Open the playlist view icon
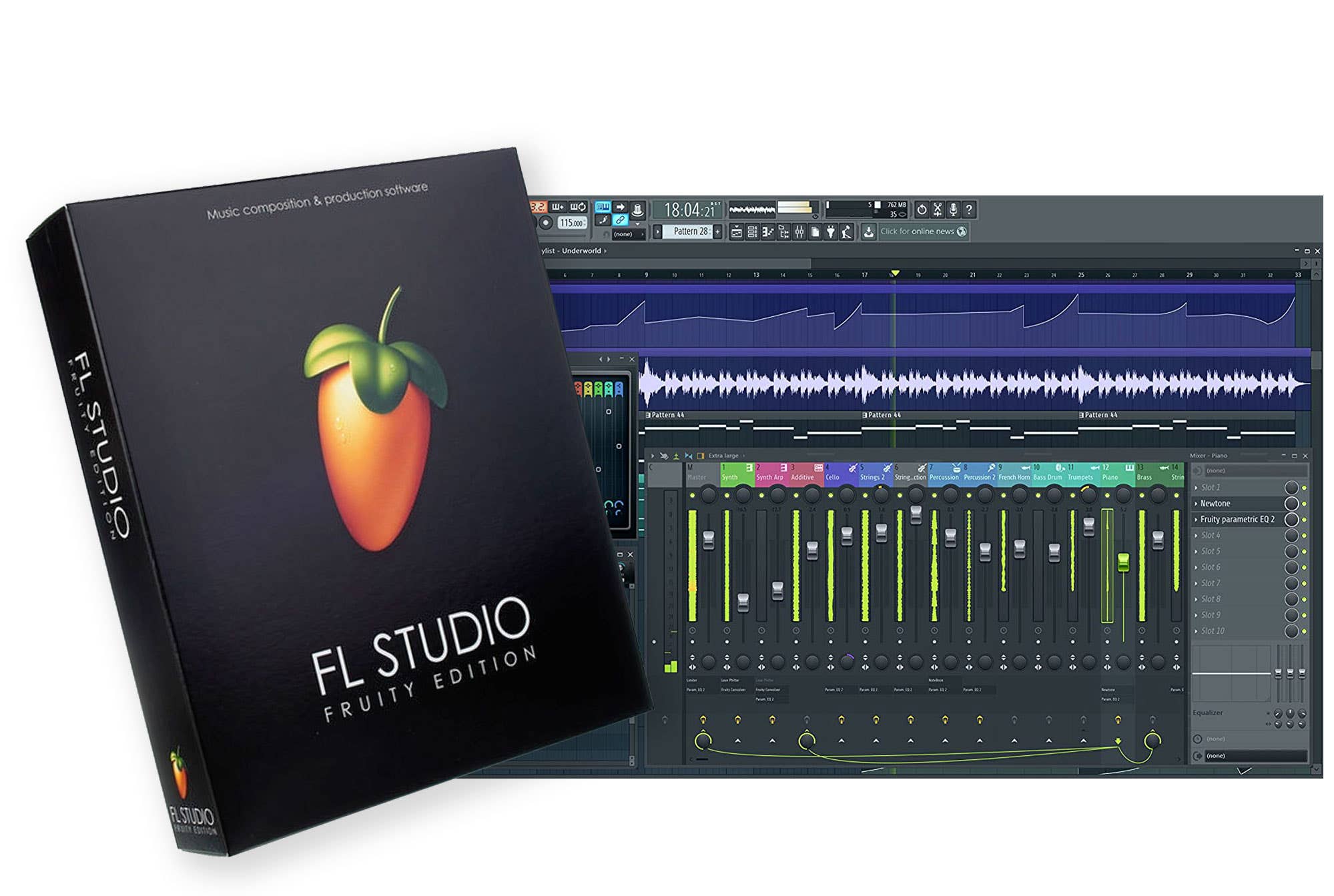1334x896 pixels. [x=736, y=232]
